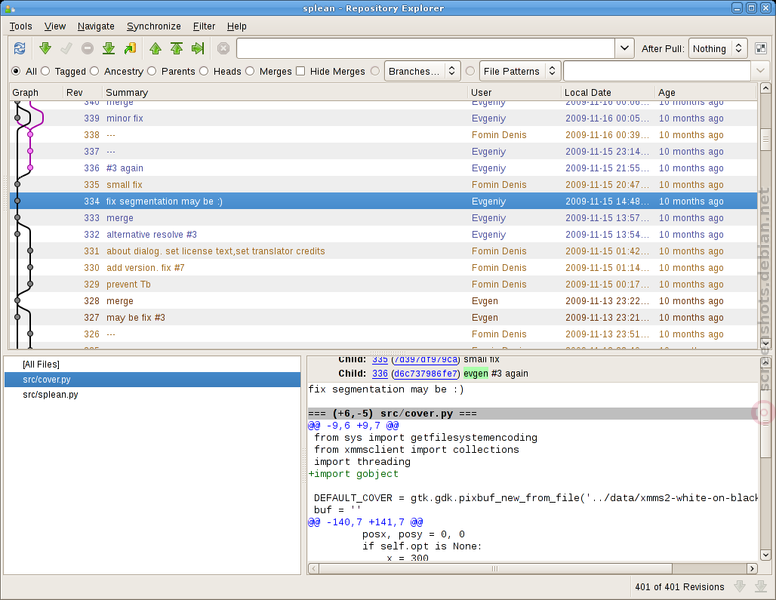Click the gray minus Reject icon
The image size is (776, 600).
(88, 48)
